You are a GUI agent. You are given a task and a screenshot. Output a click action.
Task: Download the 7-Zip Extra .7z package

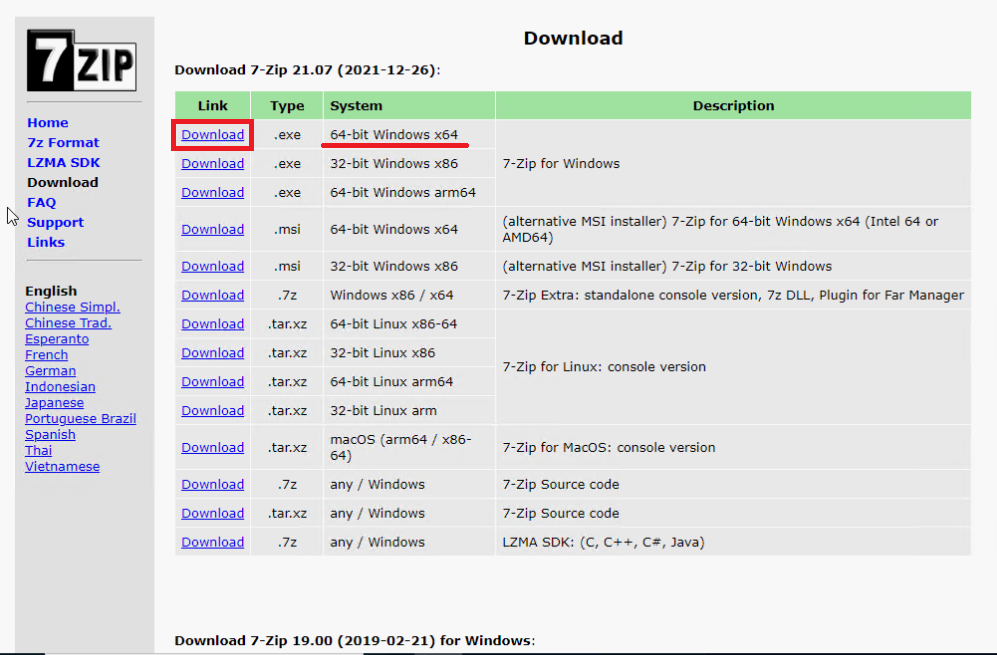(x=212, y=295)
